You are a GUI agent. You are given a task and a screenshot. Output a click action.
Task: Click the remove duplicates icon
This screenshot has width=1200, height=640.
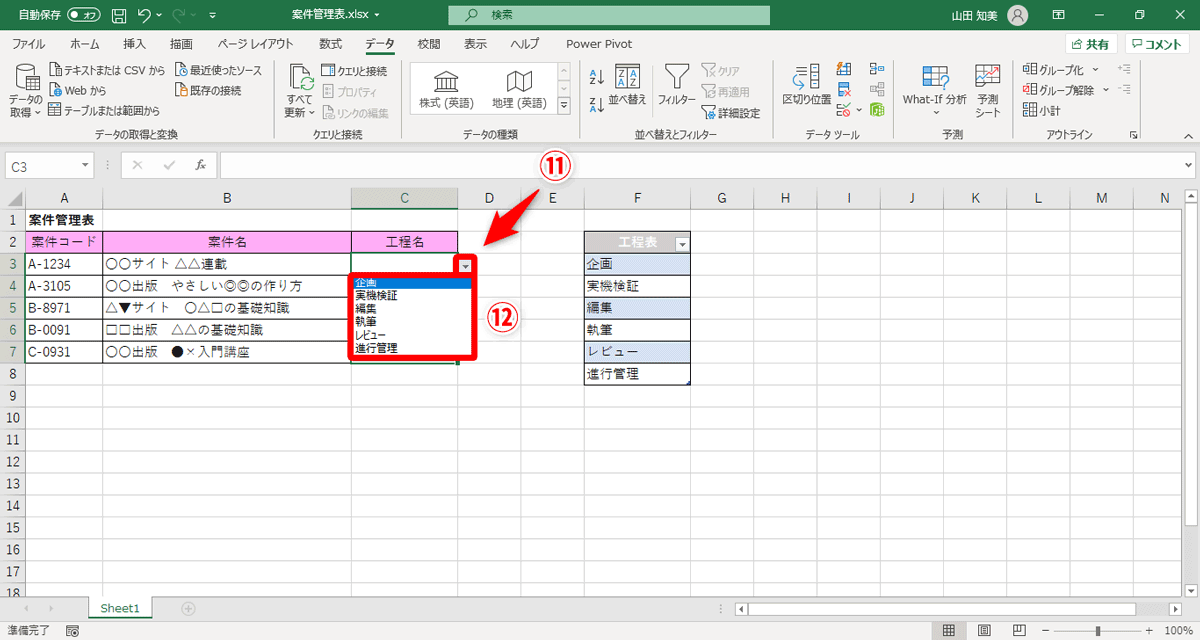(844, 90)
